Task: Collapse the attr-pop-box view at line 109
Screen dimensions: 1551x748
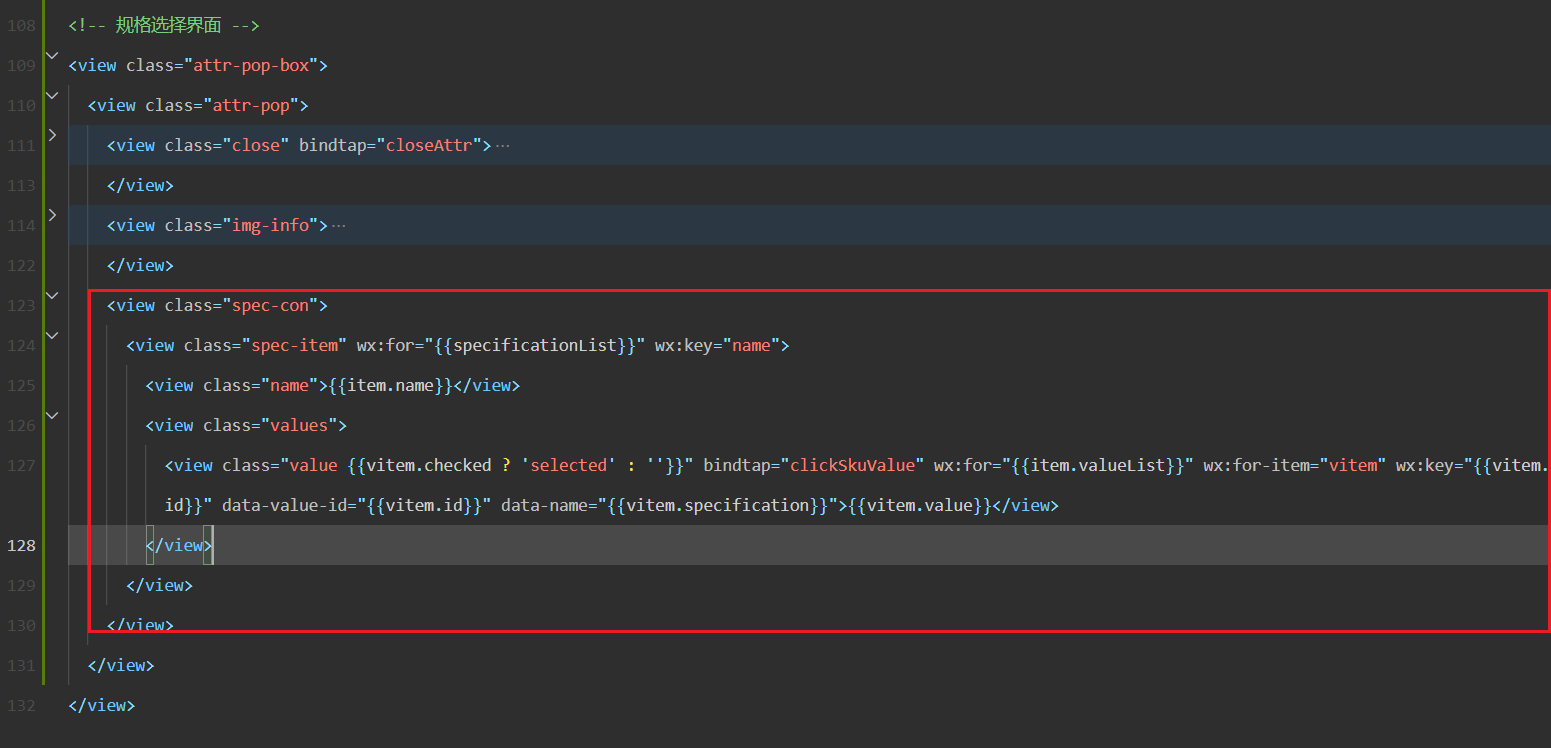Action: [x=52, y=55]
